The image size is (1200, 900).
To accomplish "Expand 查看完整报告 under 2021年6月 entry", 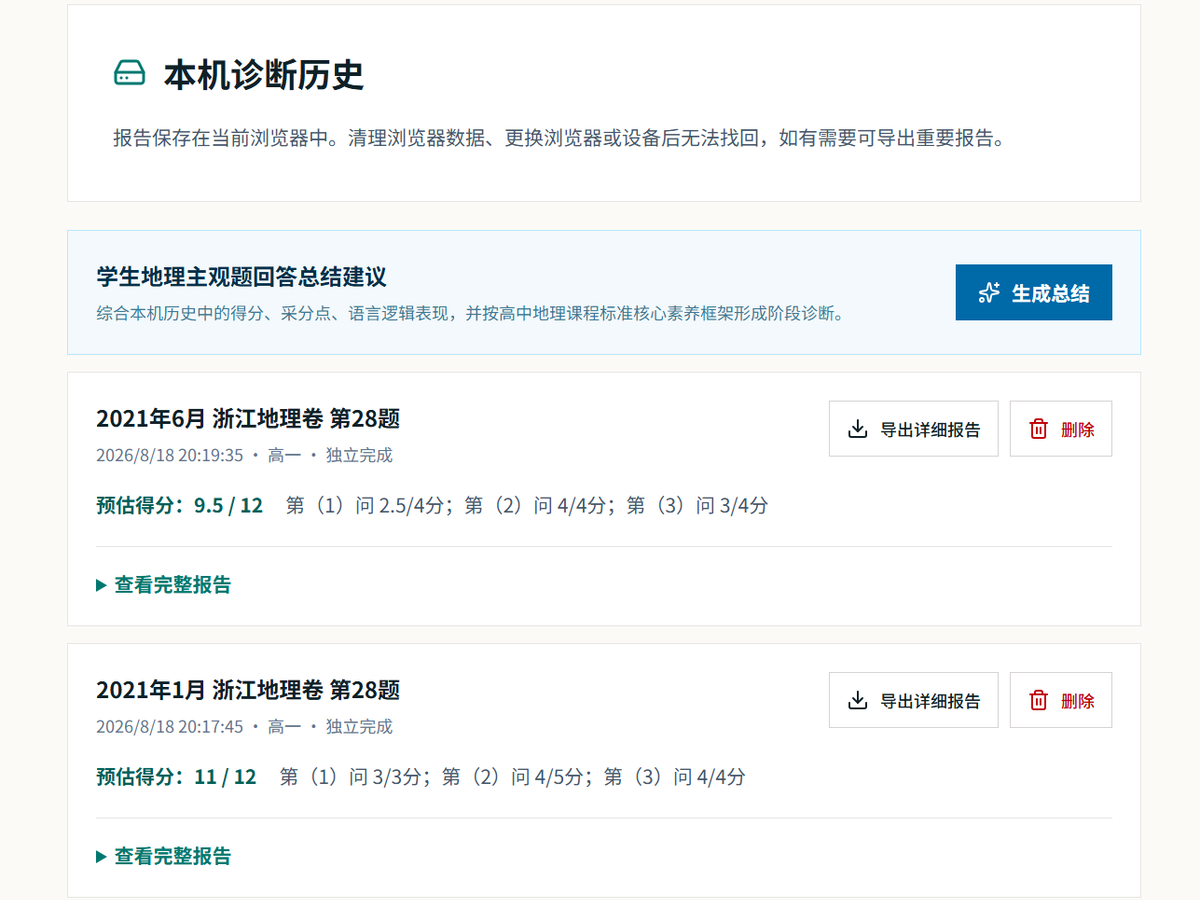I will [x=164, y=585].
